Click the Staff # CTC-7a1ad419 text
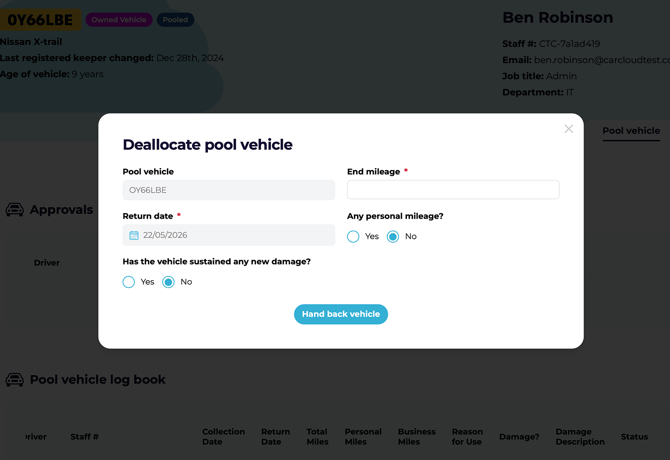670x460 pixels. click(x=551, y=44)
